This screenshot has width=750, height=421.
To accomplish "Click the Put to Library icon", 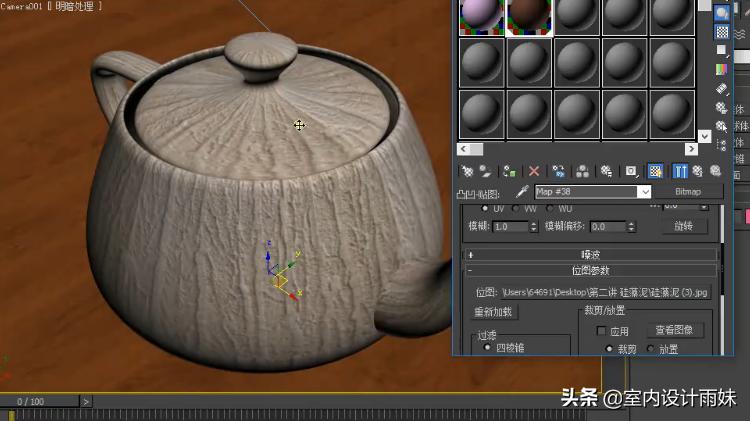I will tap(607, 171).
